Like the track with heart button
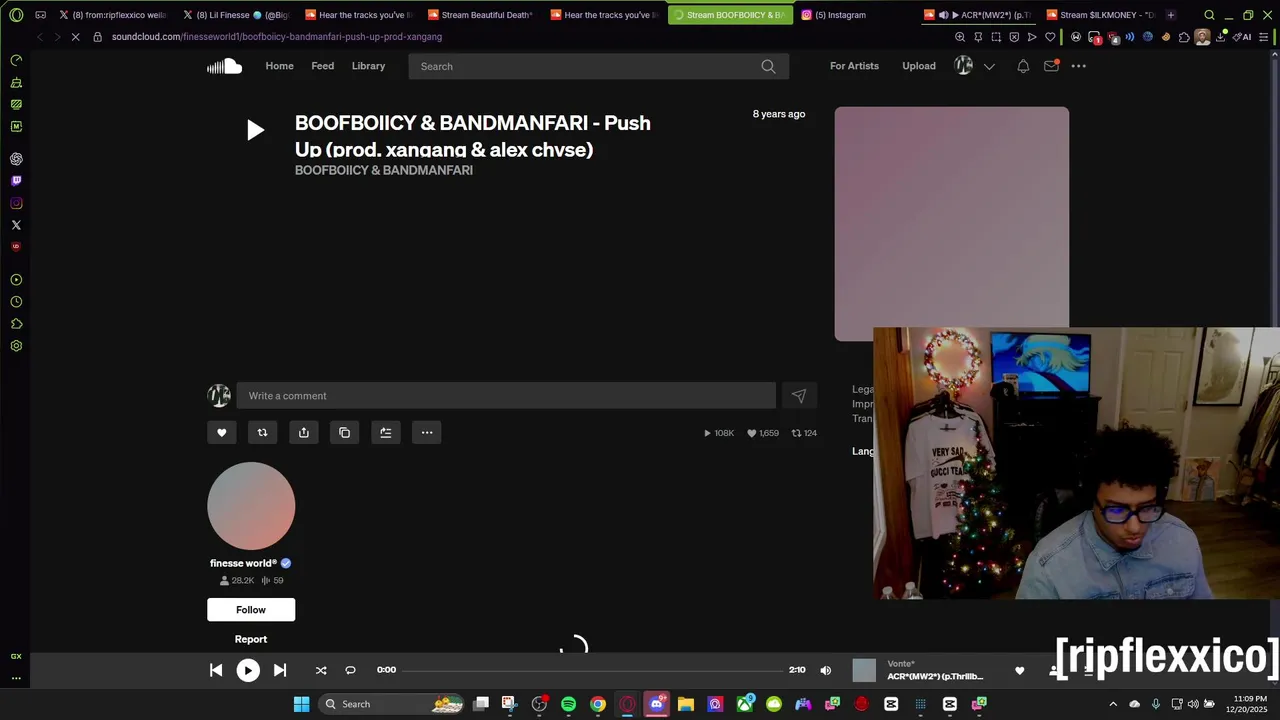Viewport: 1280px width, 720px height. click(222, 433)
